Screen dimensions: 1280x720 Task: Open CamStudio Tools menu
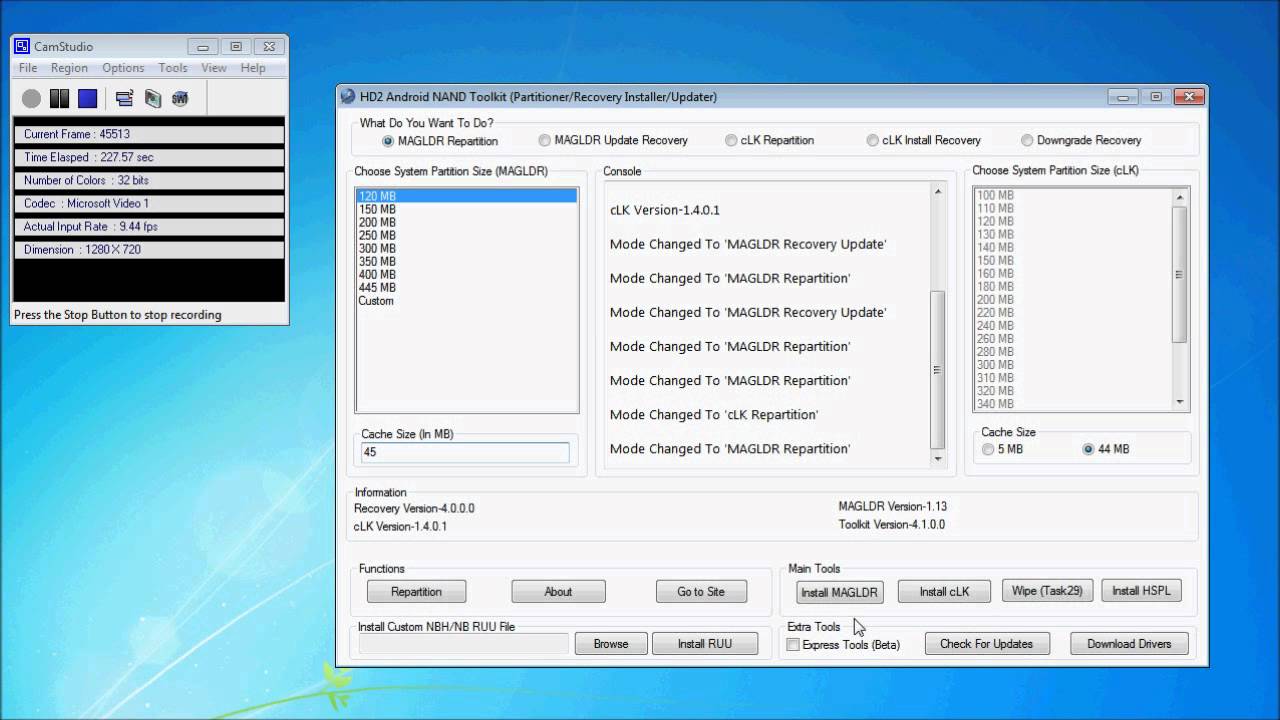173,68
